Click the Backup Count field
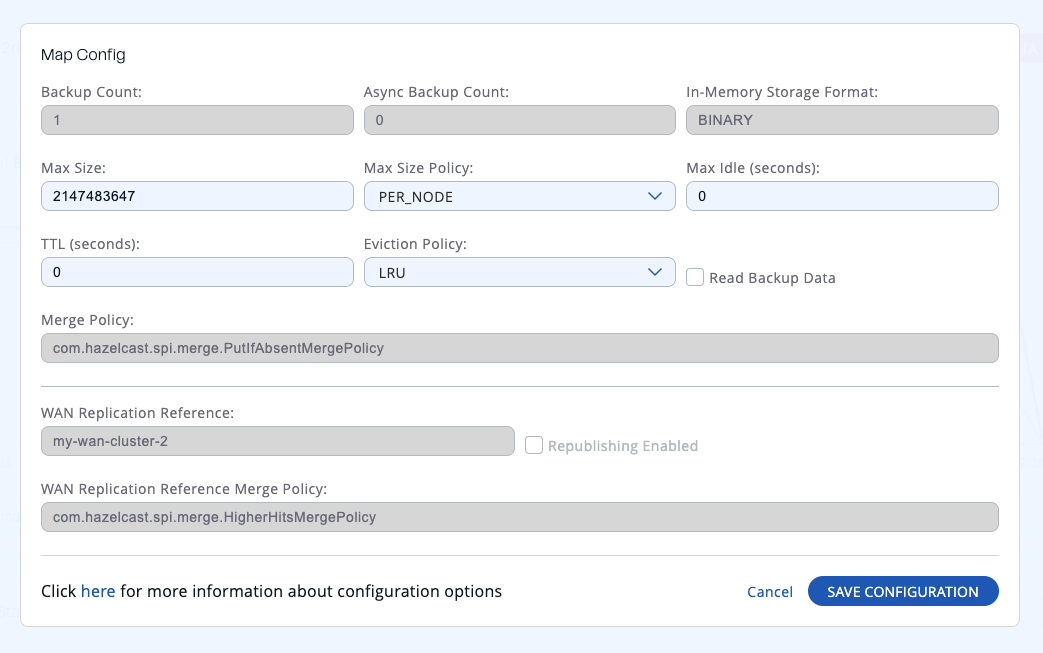This screenshot has height=653, width=1043. pyautogui.click(x=196, y=119)
